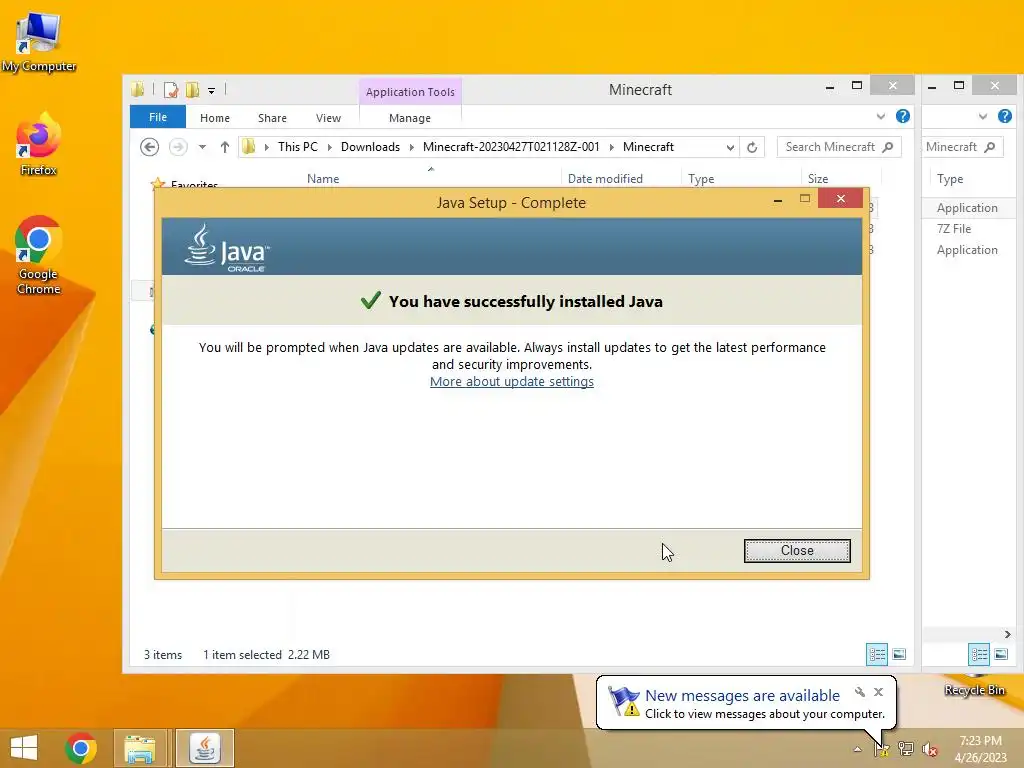This screenshot has width=1024, height=768.
Task: Click the Type column header in the back window
Action: click(x=950, y=179)
